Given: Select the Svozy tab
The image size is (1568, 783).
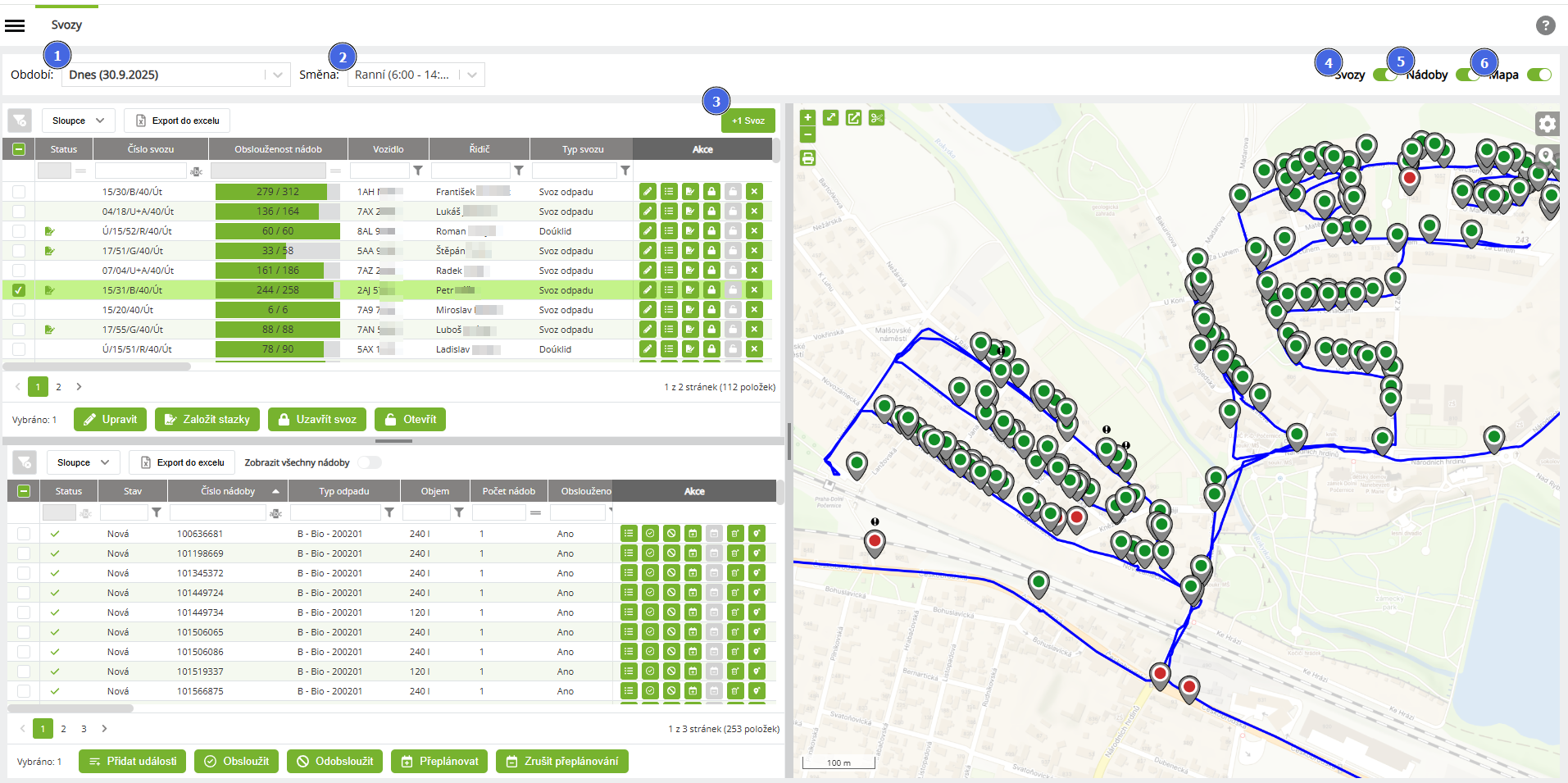Looking at the screenshot, I should pyautogui.click(x=66, y=25).
